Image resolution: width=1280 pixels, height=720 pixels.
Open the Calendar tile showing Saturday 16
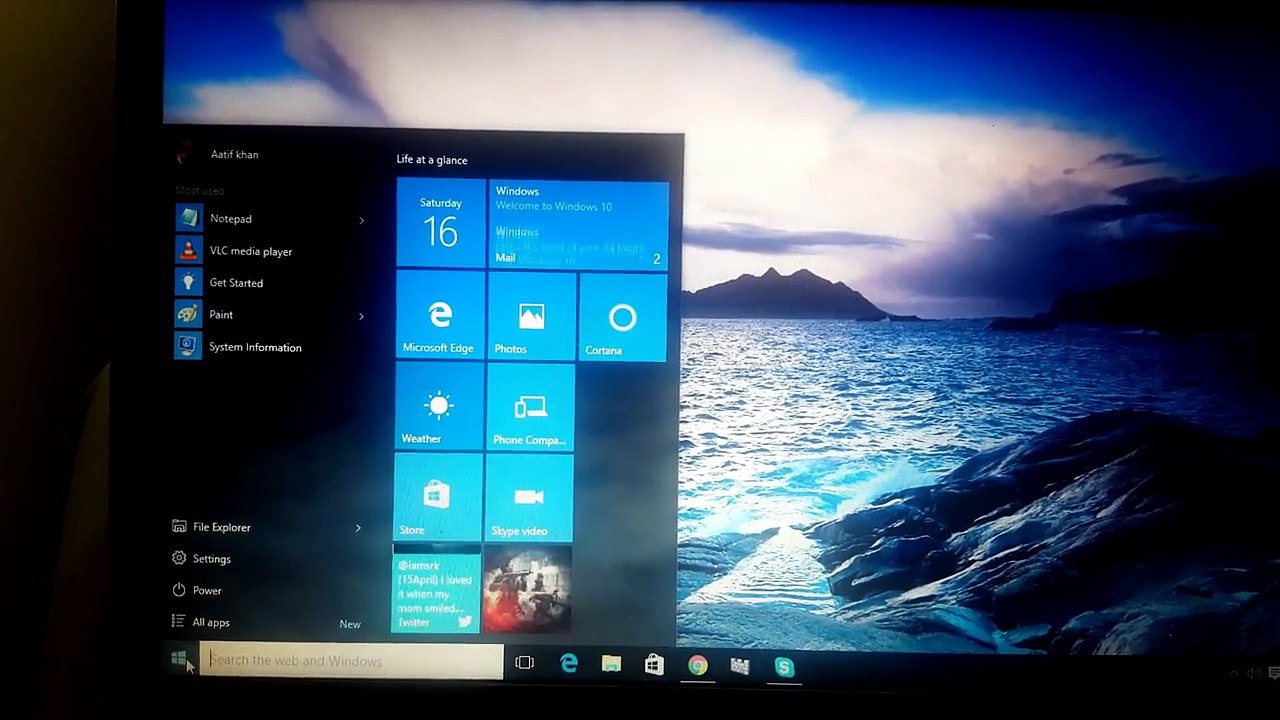440,224
